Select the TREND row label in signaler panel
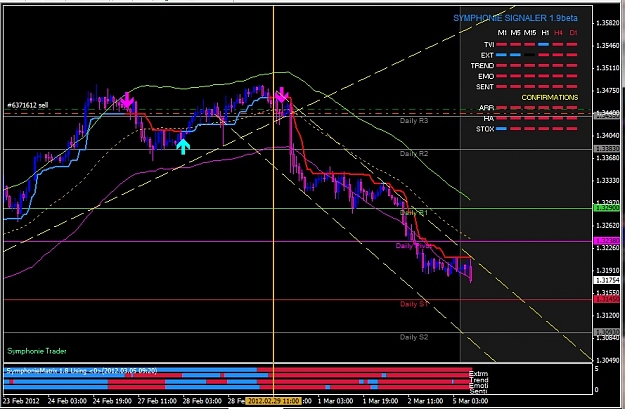Screen dimensions: 625x409 pyautogui.click(x=482, y=66)
